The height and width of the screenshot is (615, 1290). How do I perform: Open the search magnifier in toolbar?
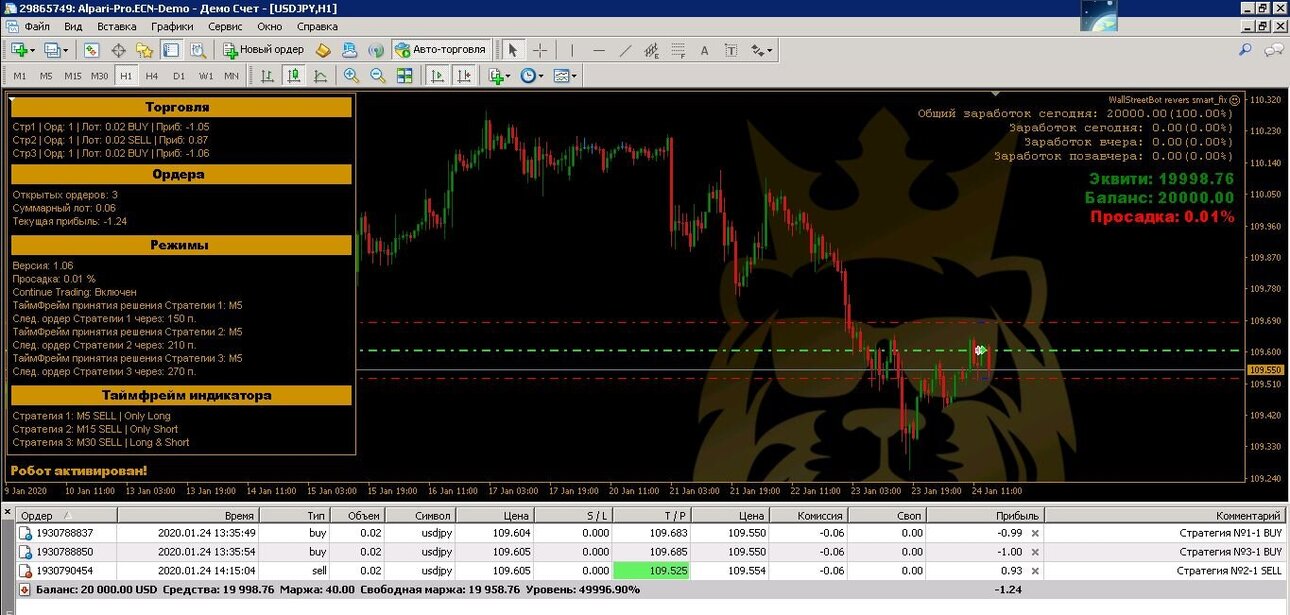tap(1245, 49)
